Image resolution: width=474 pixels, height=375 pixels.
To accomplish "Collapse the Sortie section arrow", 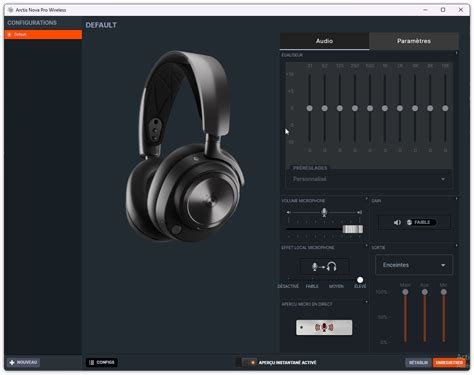I will click(456, 246).
